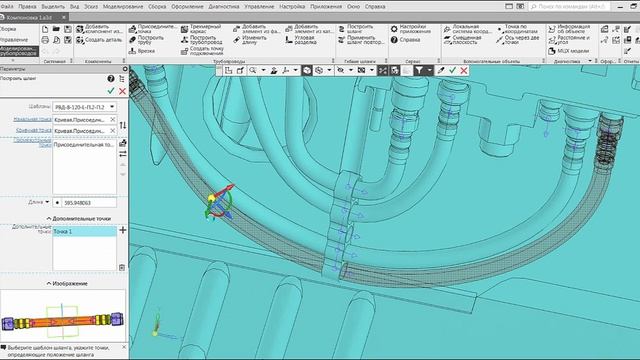Swap start and end points arrows icon
Screen dimensions: 640x360
tap(122, 125)
